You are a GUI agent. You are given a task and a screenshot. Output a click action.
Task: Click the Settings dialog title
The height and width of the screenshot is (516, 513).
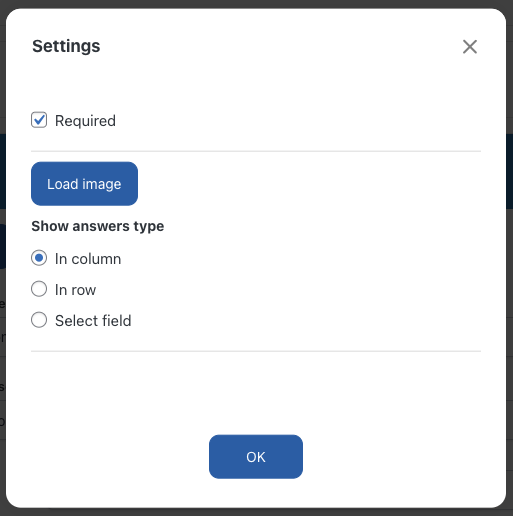coord(66,46)
